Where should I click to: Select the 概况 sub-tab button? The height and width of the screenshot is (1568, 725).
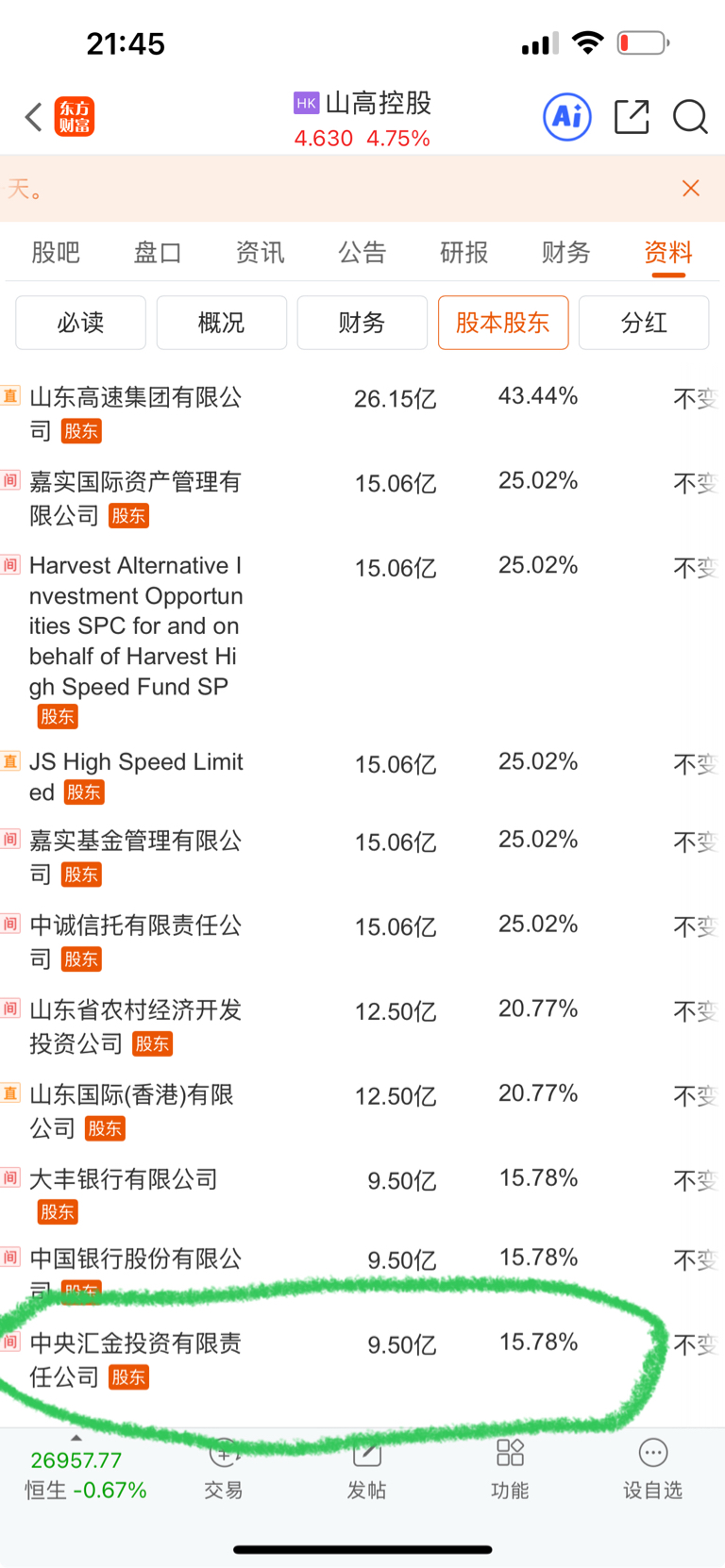coord(222,323)
